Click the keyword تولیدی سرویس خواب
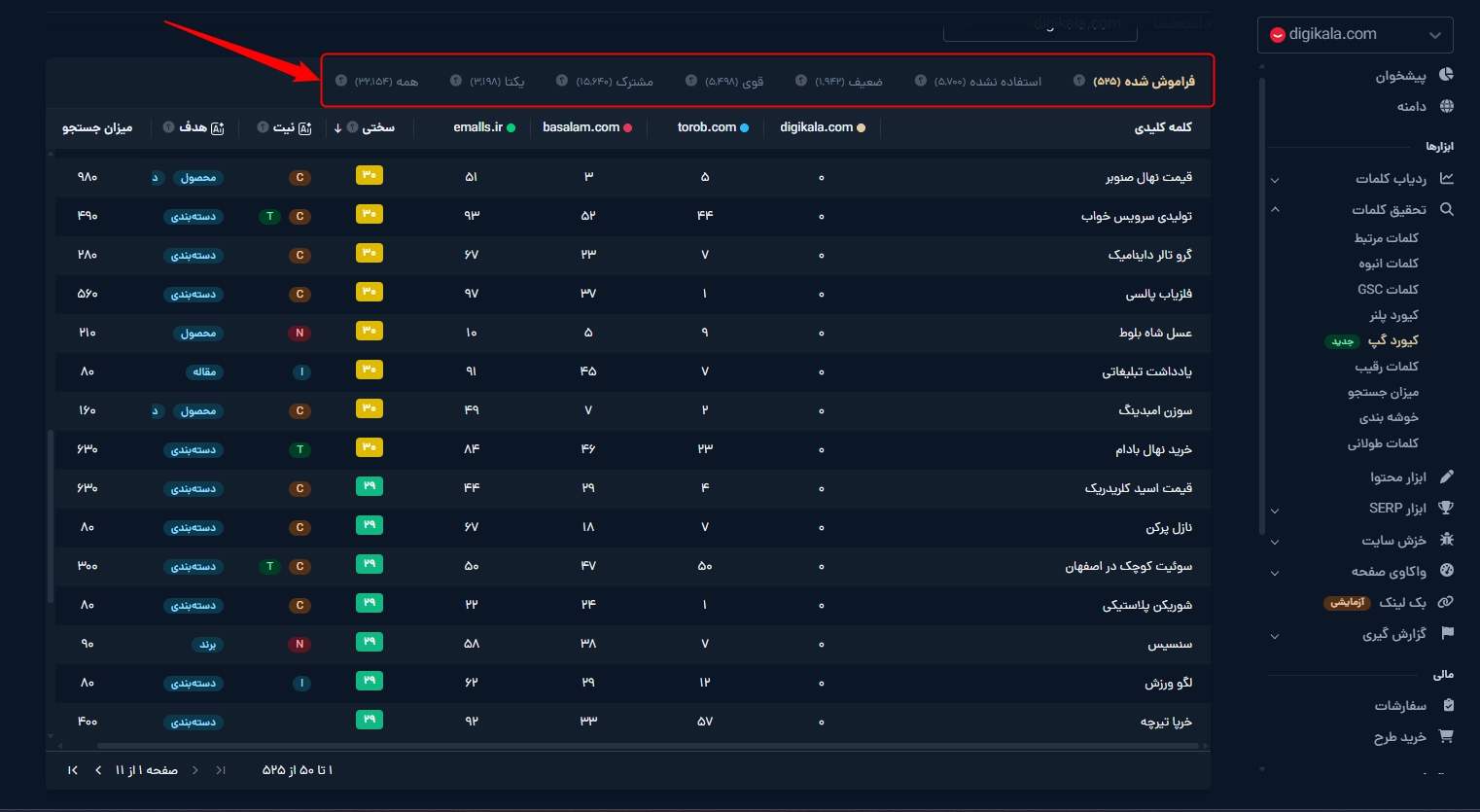1480x812 pixels. coord(1137,216)
